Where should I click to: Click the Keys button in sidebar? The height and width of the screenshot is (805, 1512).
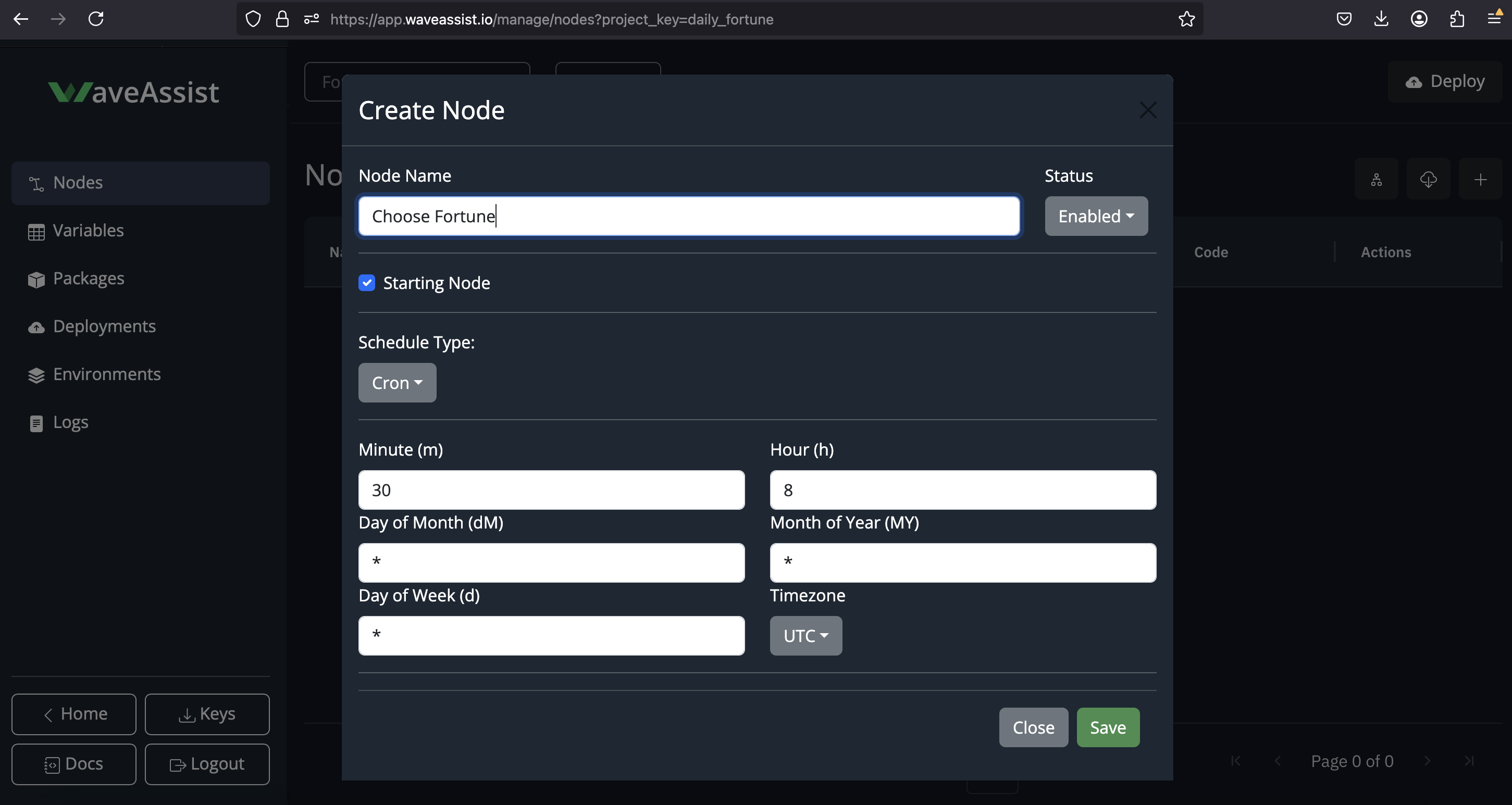[207, 714]
